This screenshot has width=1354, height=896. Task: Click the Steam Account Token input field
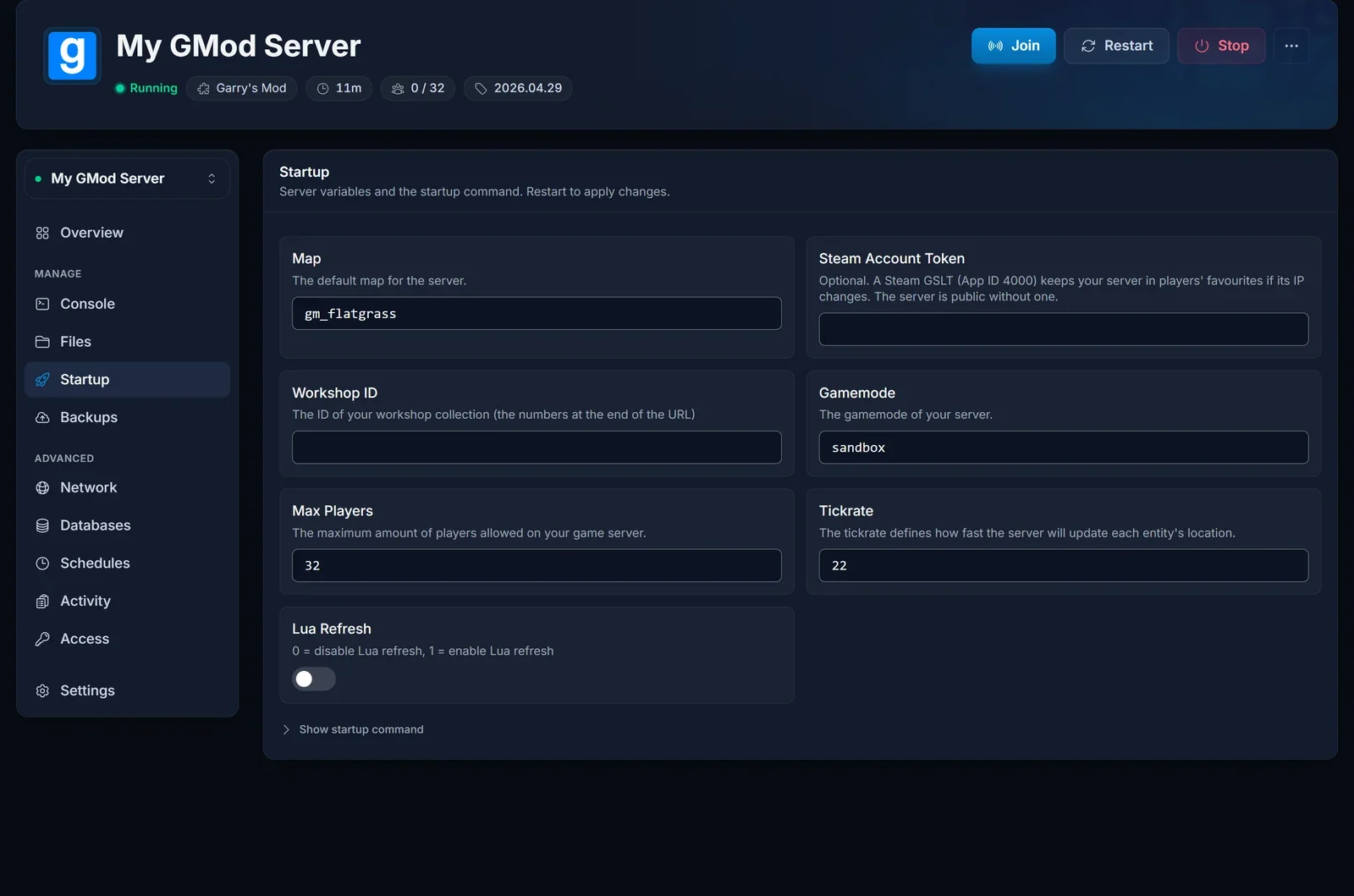(1064, 329)
